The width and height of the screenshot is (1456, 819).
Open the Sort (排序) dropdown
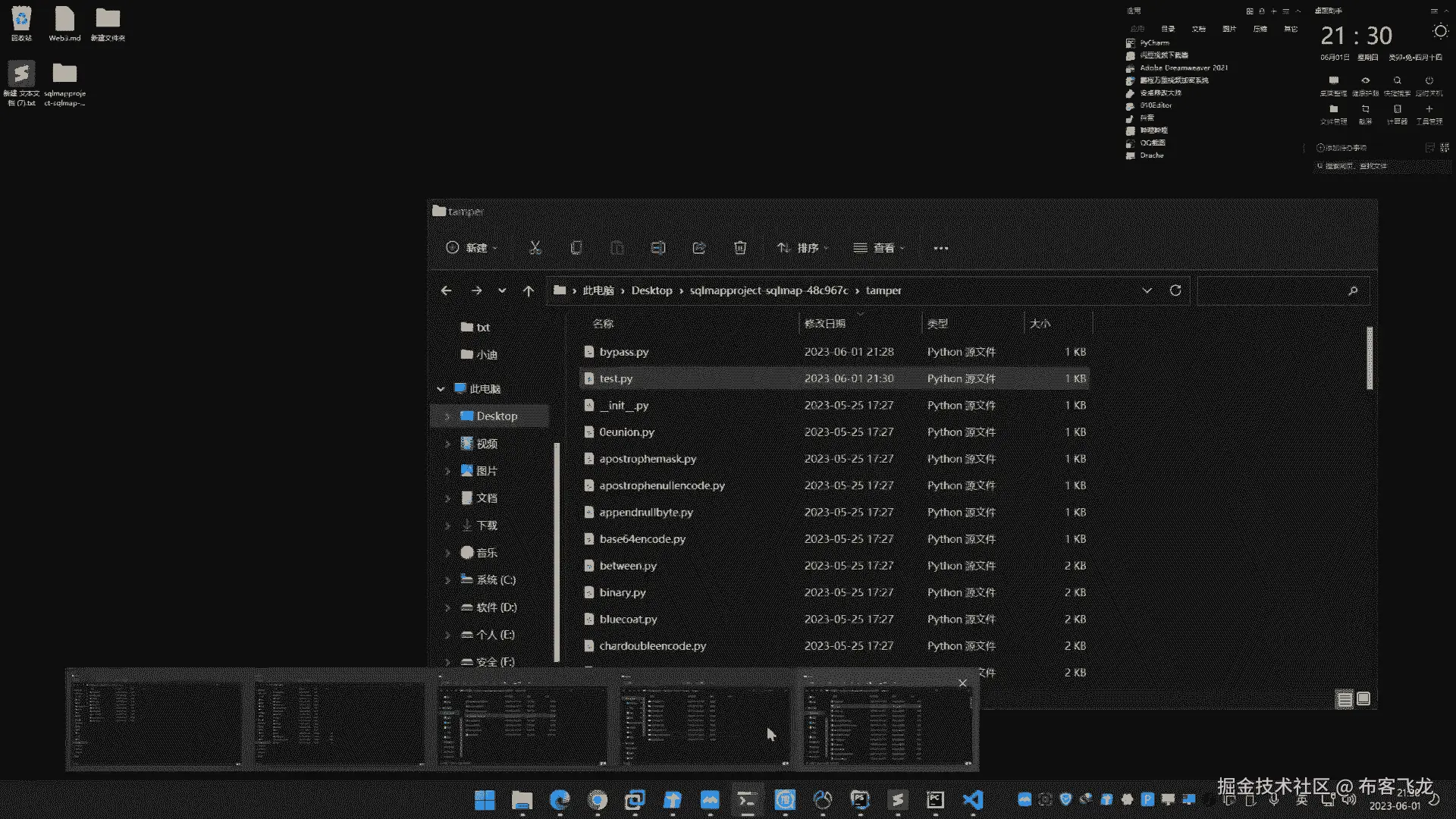coord(802,248)
